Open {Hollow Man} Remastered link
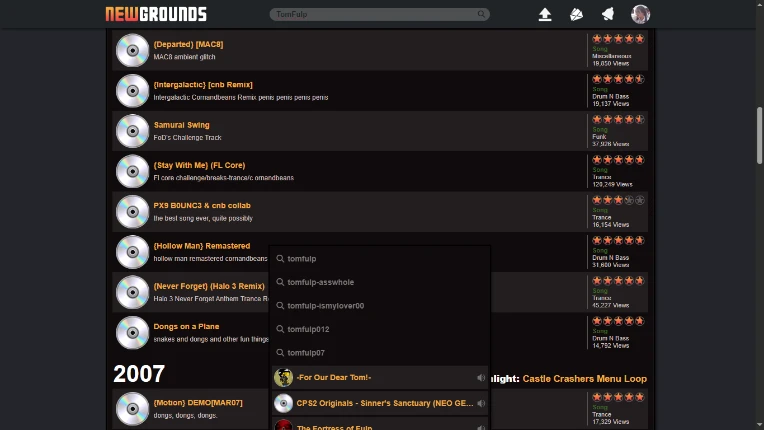Screen dimensions: 764x430 click(202, 246)
